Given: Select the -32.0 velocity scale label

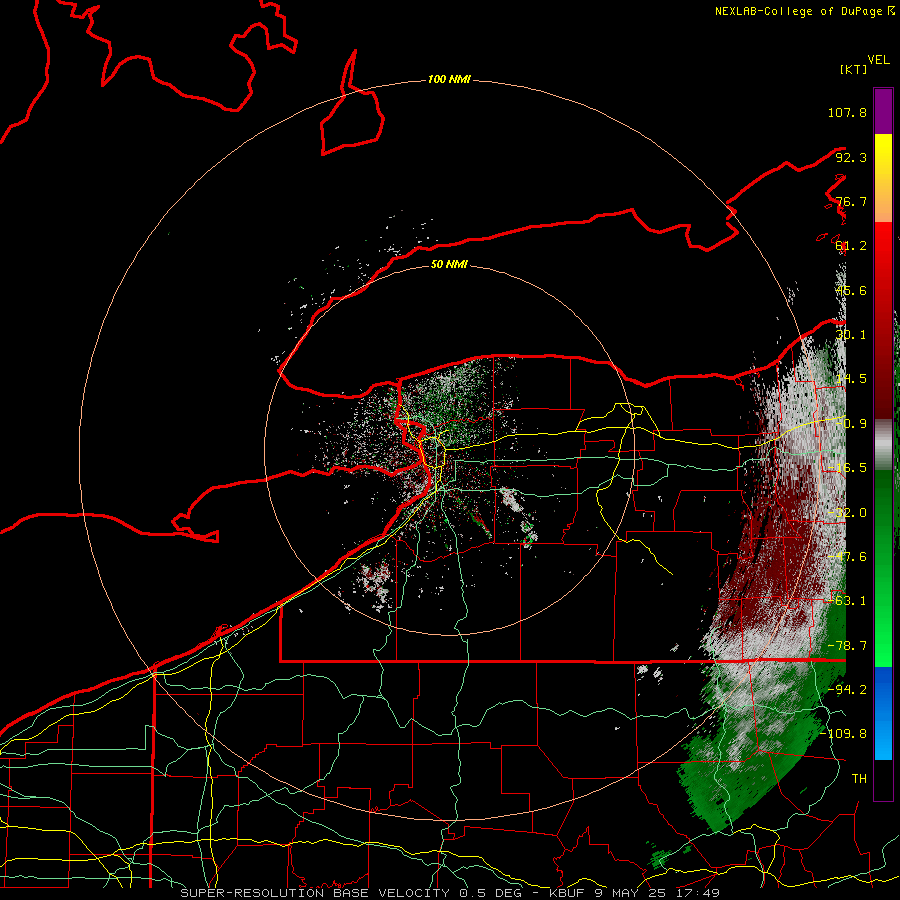Looking at the screenshot, I should pos(847,512).
